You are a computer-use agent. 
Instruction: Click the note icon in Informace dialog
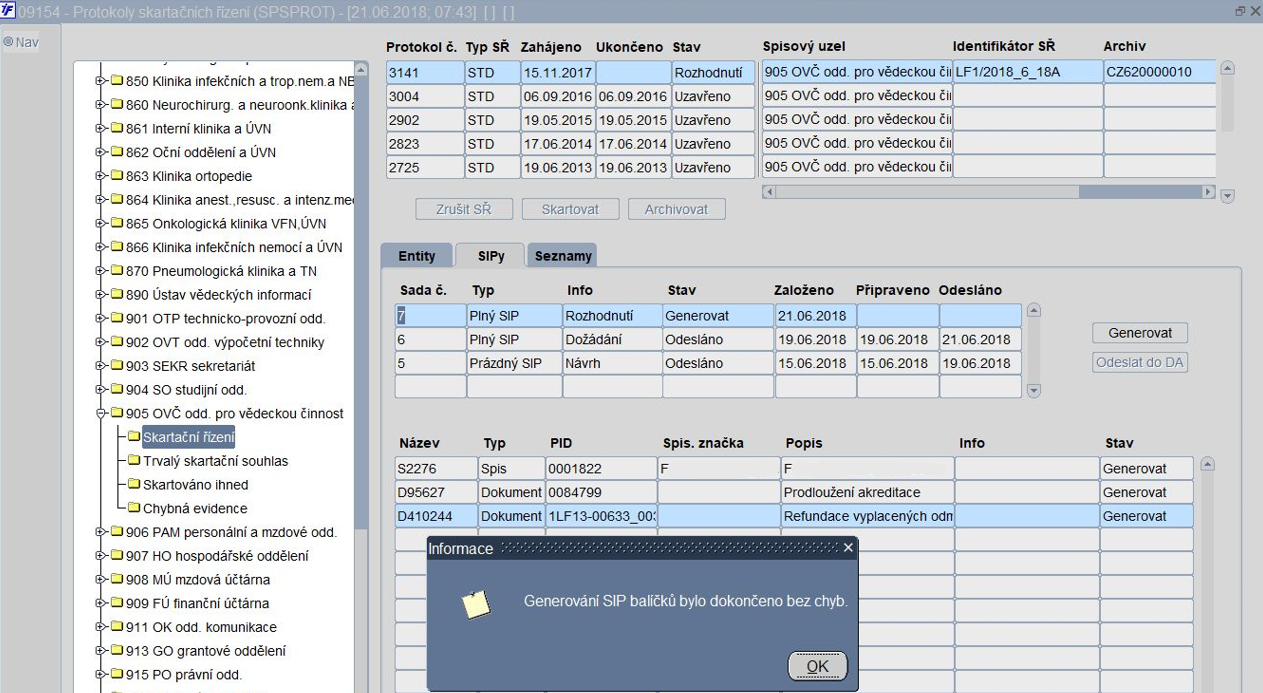[x=476, y=603]
